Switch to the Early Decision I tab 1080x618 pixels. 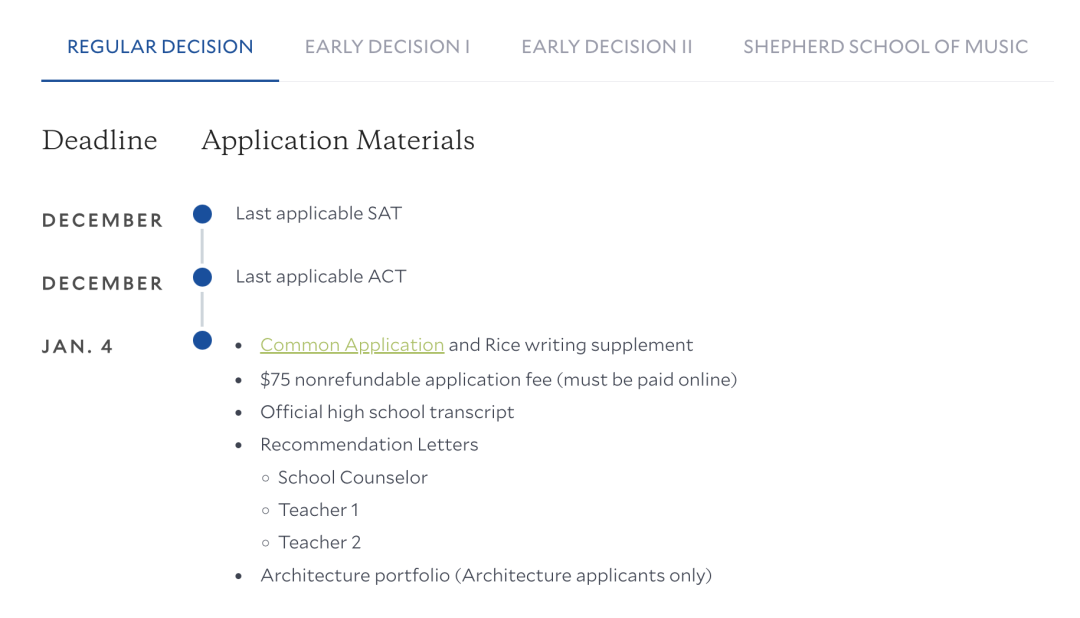[387, 47]
